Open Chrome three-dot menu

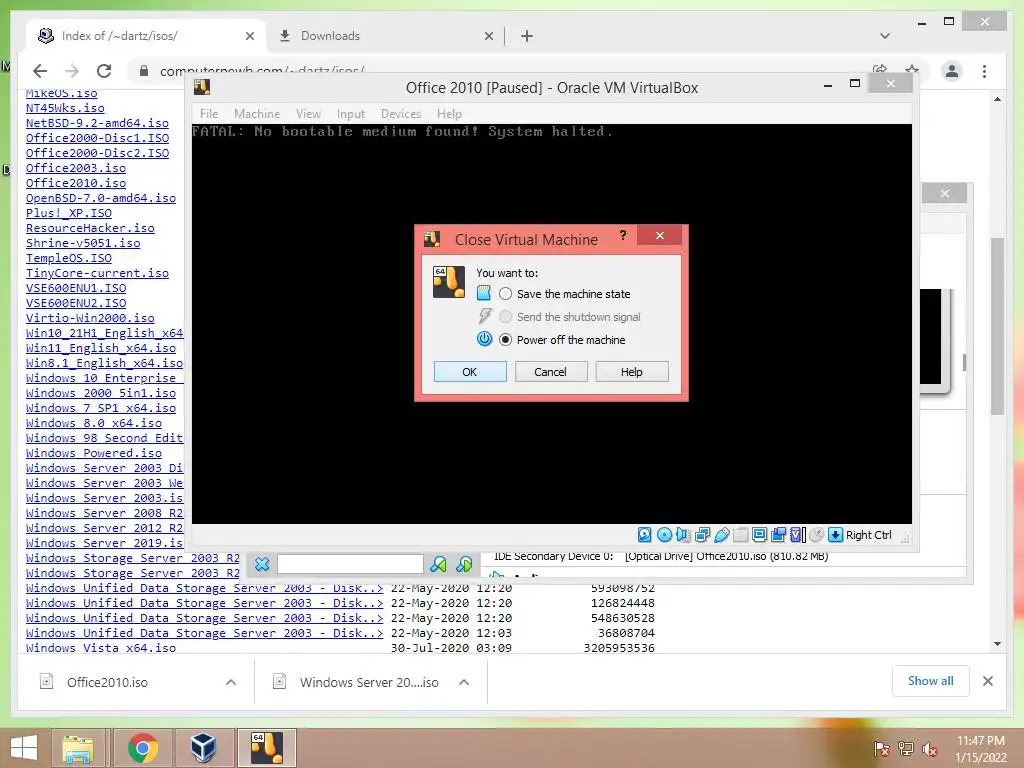pyautogui.click(x=984, y=71)
